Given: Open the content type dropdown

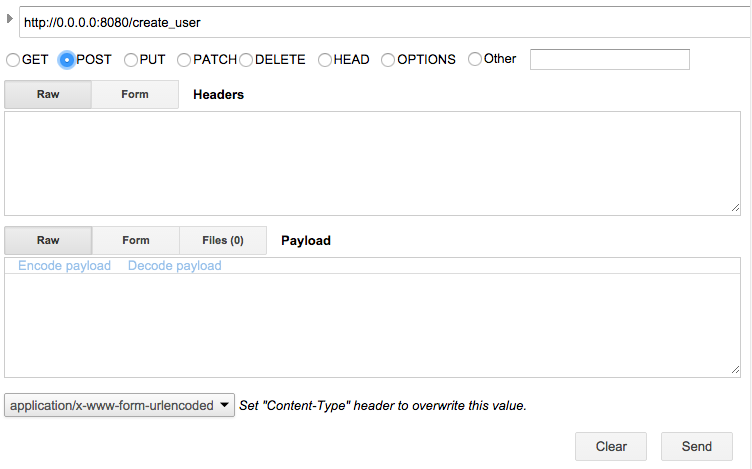Looking at the screenshot, I should tap(119, 405).
